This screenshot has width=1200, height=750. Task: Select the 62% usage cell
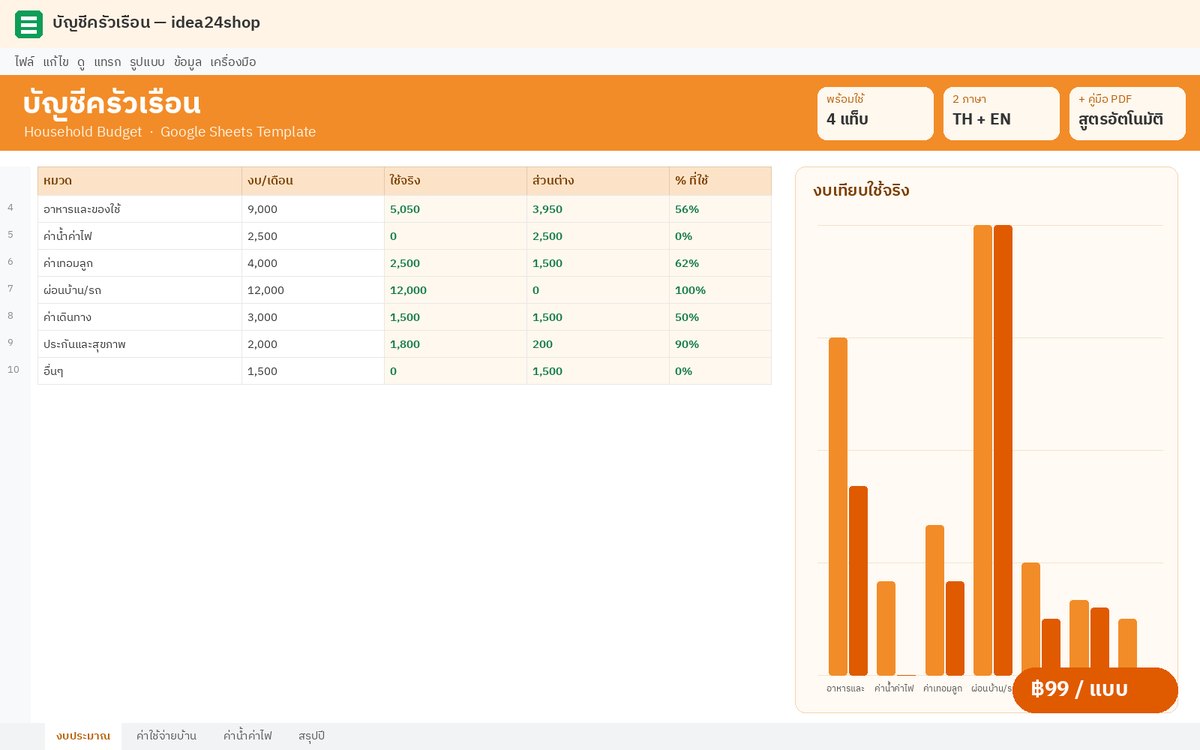(720, 263)
